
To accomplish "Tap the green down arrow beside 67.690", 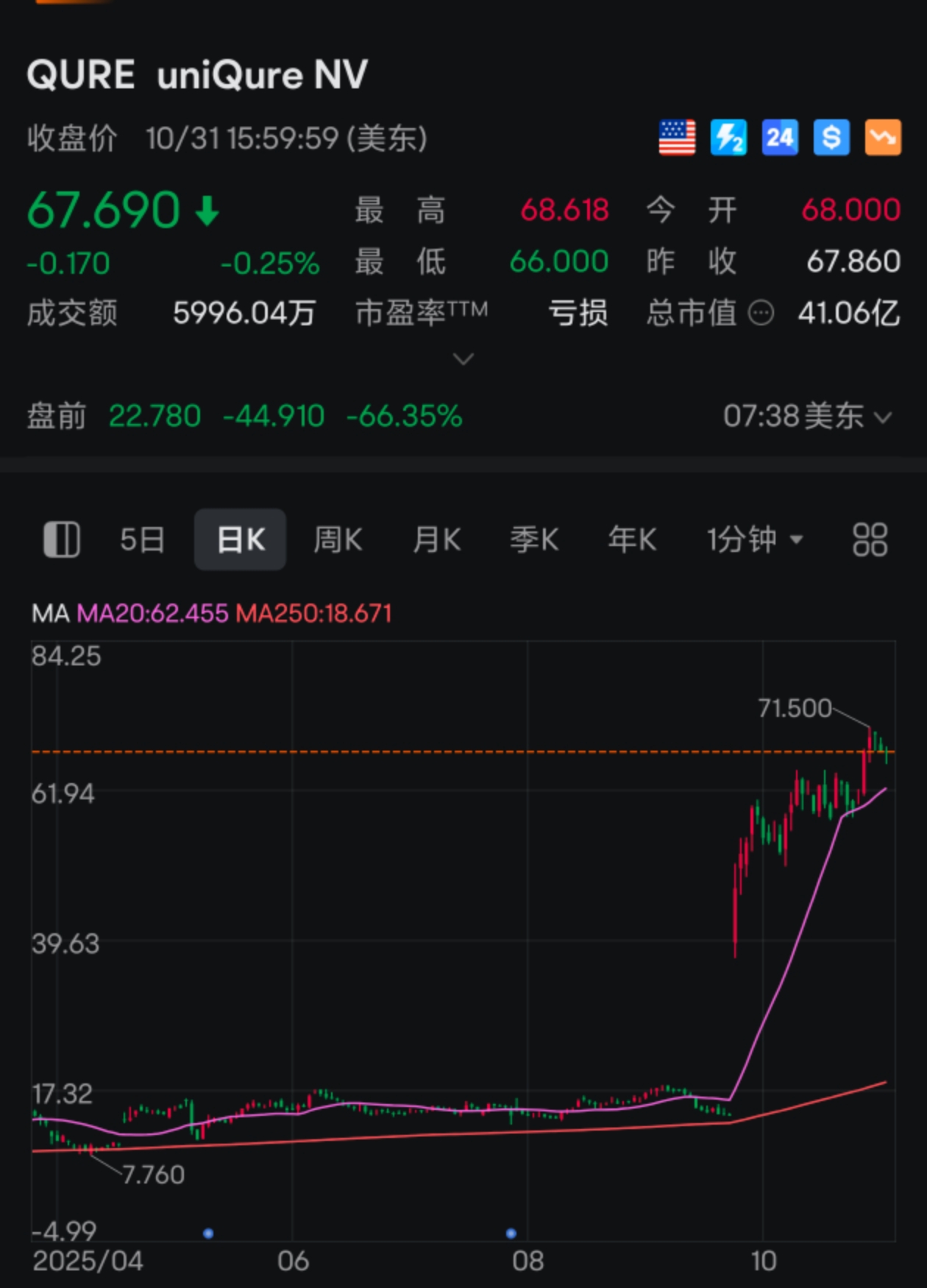I will (207, 210).
